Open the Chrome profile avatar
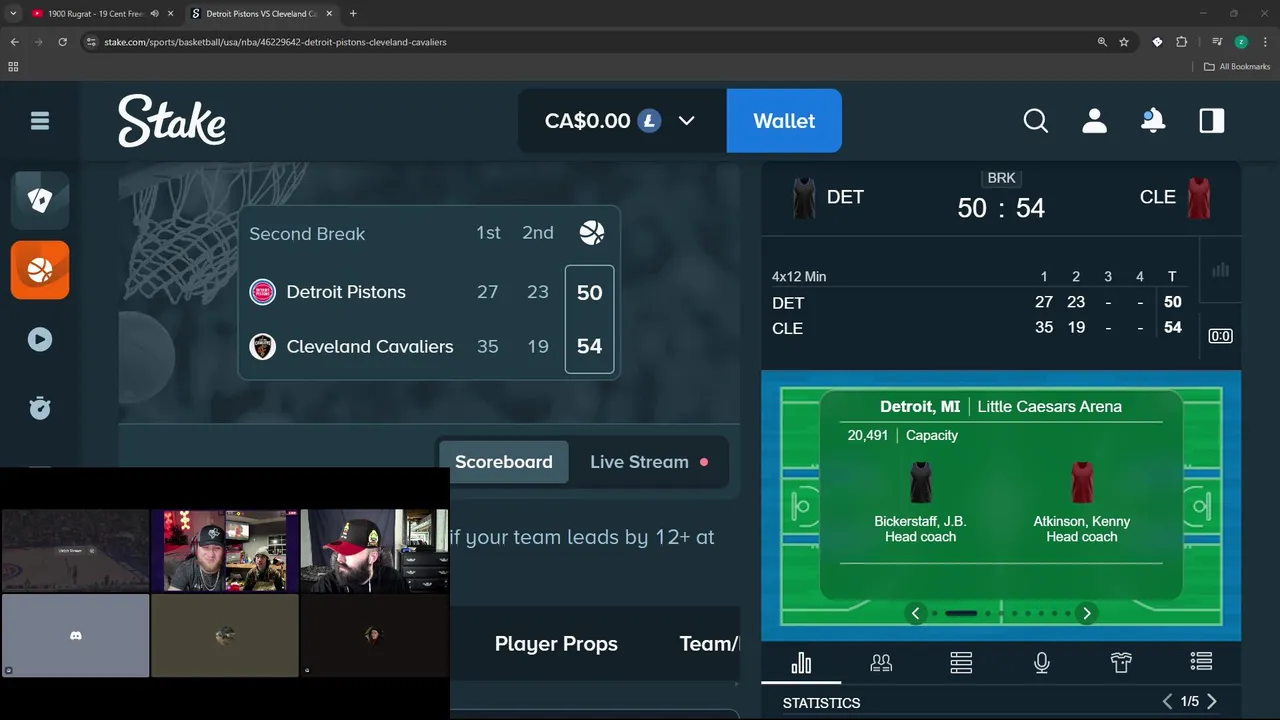The width and height of the screenshot is (1280, 720). click(1241, 42)
